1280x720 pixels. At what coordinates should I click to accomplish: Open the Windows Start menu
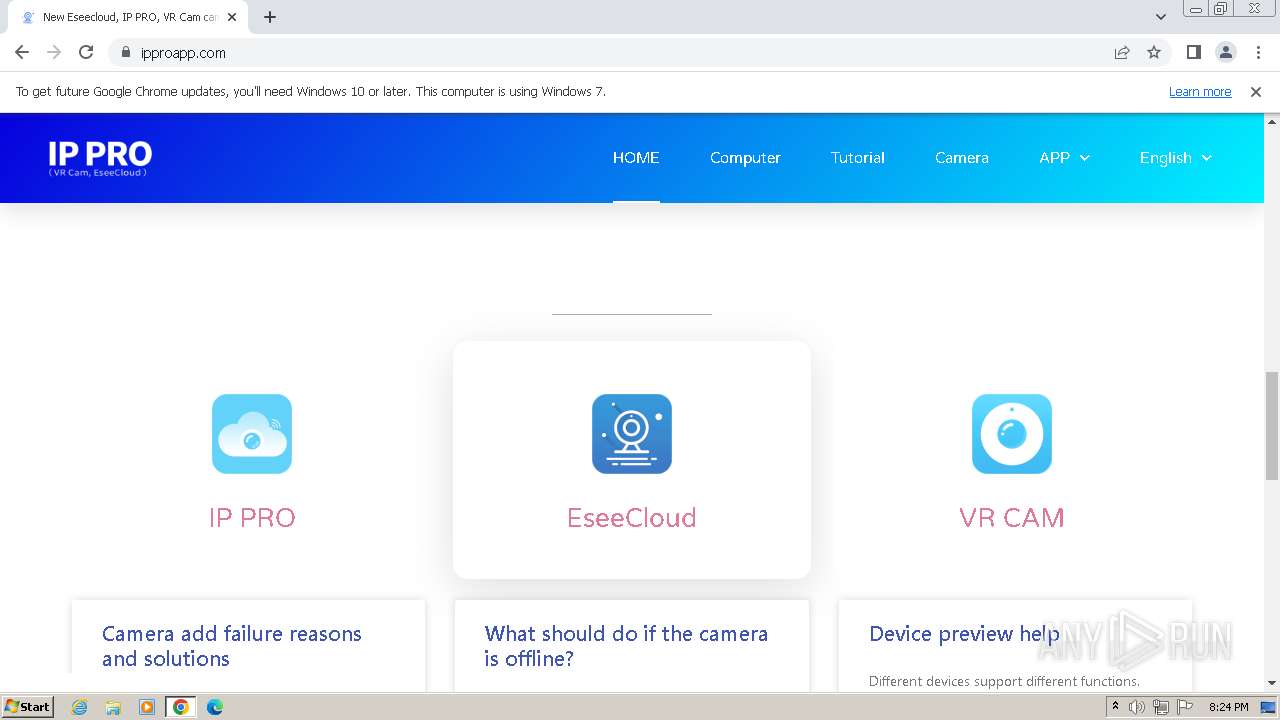[28, 707]
